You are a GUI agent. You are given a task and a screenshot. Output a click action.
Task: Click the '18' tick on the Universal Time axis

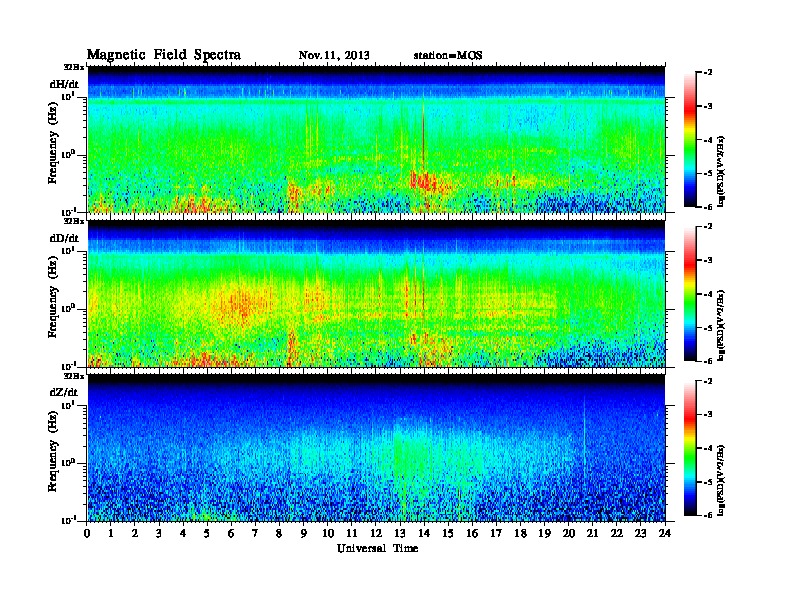(x=520, y=533)
